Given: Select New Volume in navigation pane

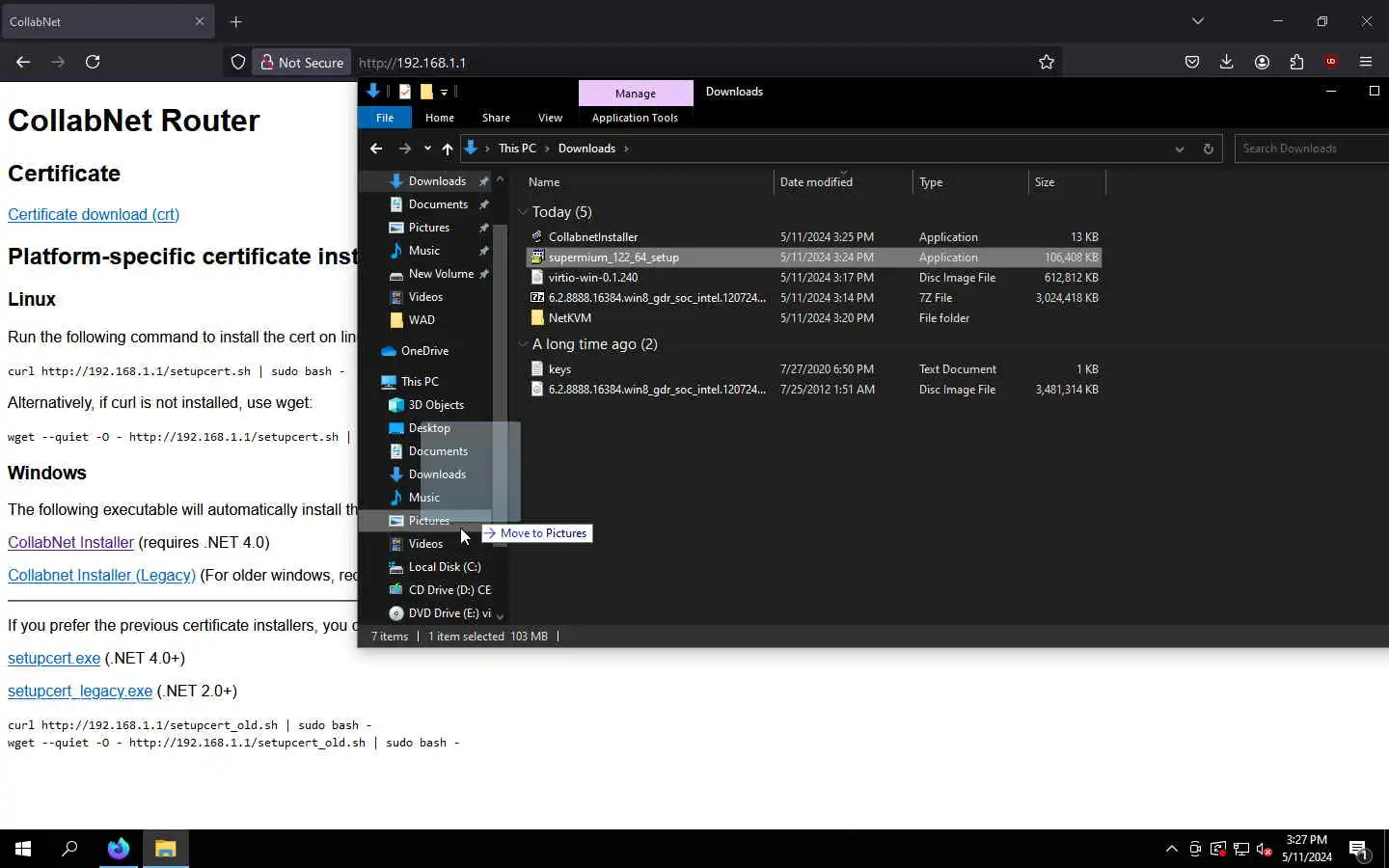Looking at the screenshot, I should coord(441,274).
